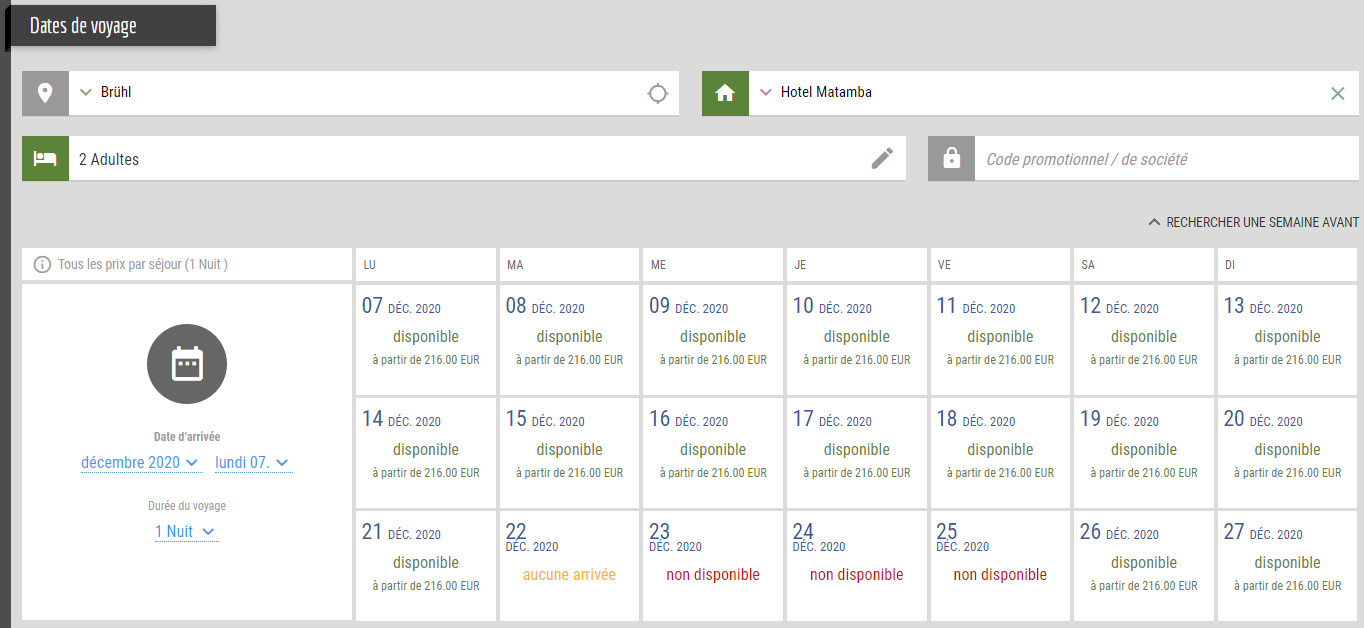This screenshot has width=1364, height=628.
Task: Click the SA weekday column header
Action: point(1144,265)
